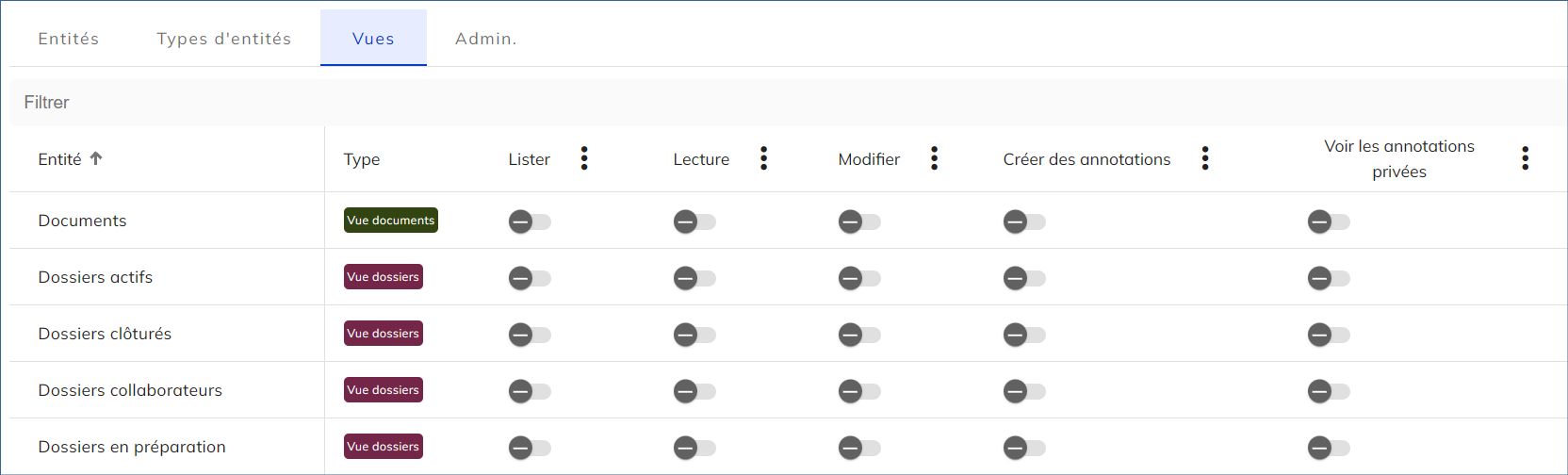Enable Créer des annotations for Dossiers collaborateurs
Screen dimensions: 1568x475
click(x=1024, y=391)
